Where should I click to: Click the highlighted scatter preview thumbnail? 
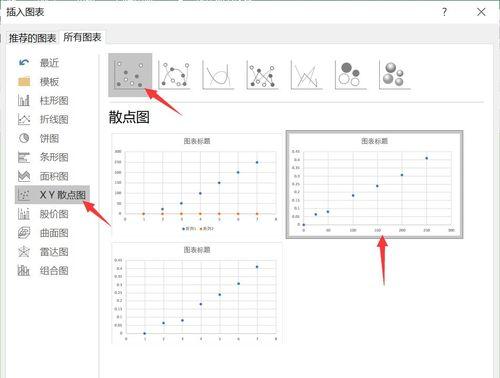pyautogui.click(x=374, y=184)
